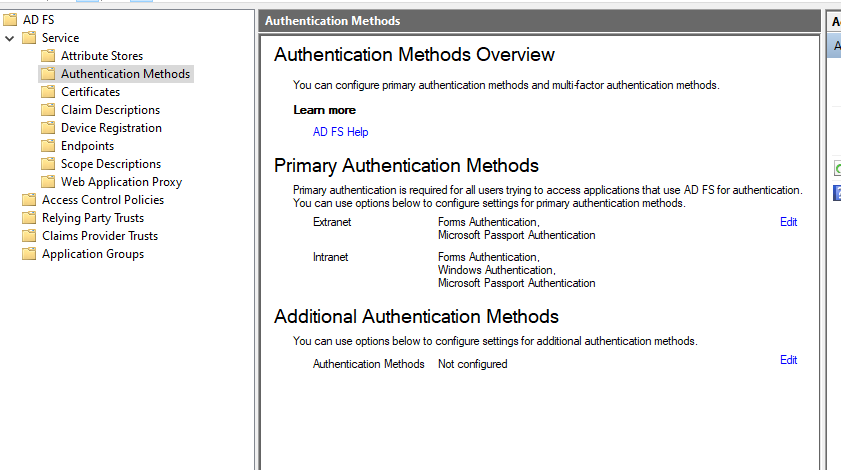This screenshot has width=841, height=470.
Task: Click the Authentication Methods pane header
Action: coord(540,21)
